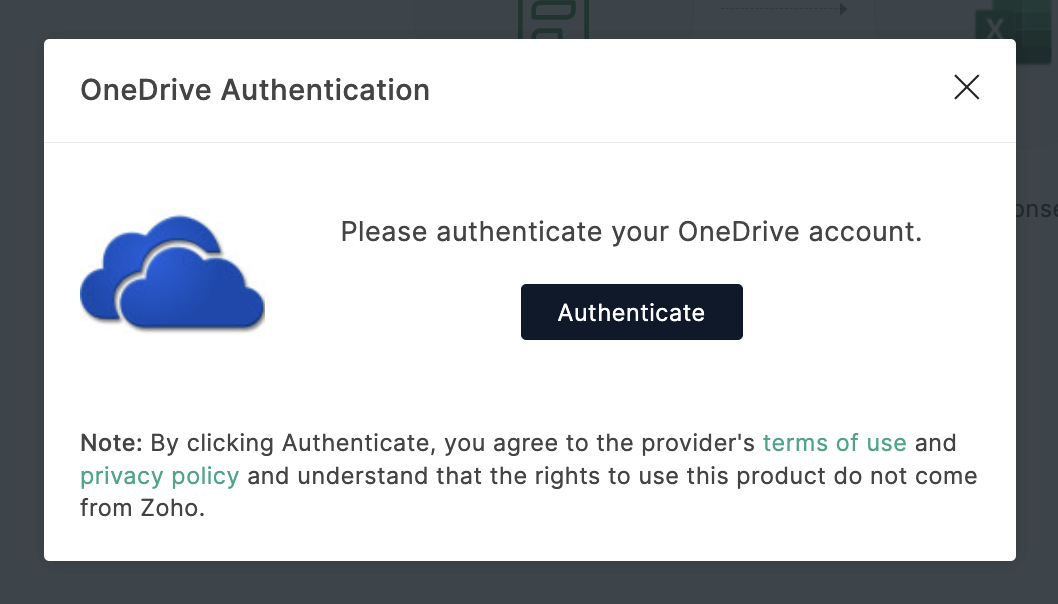Click the dimmed overlay left of the dialog
Image resolution: width=1058 pixels, height=604 pixels.
click(22, 302)
